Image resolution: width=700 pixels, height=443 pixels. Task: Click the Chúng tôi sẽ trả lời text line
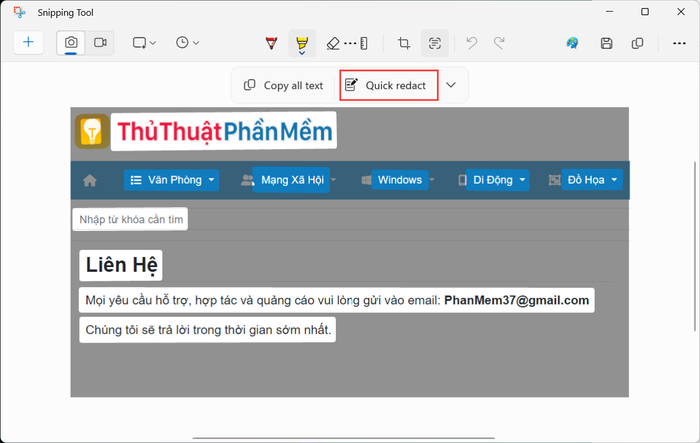[x=208, y=330]
